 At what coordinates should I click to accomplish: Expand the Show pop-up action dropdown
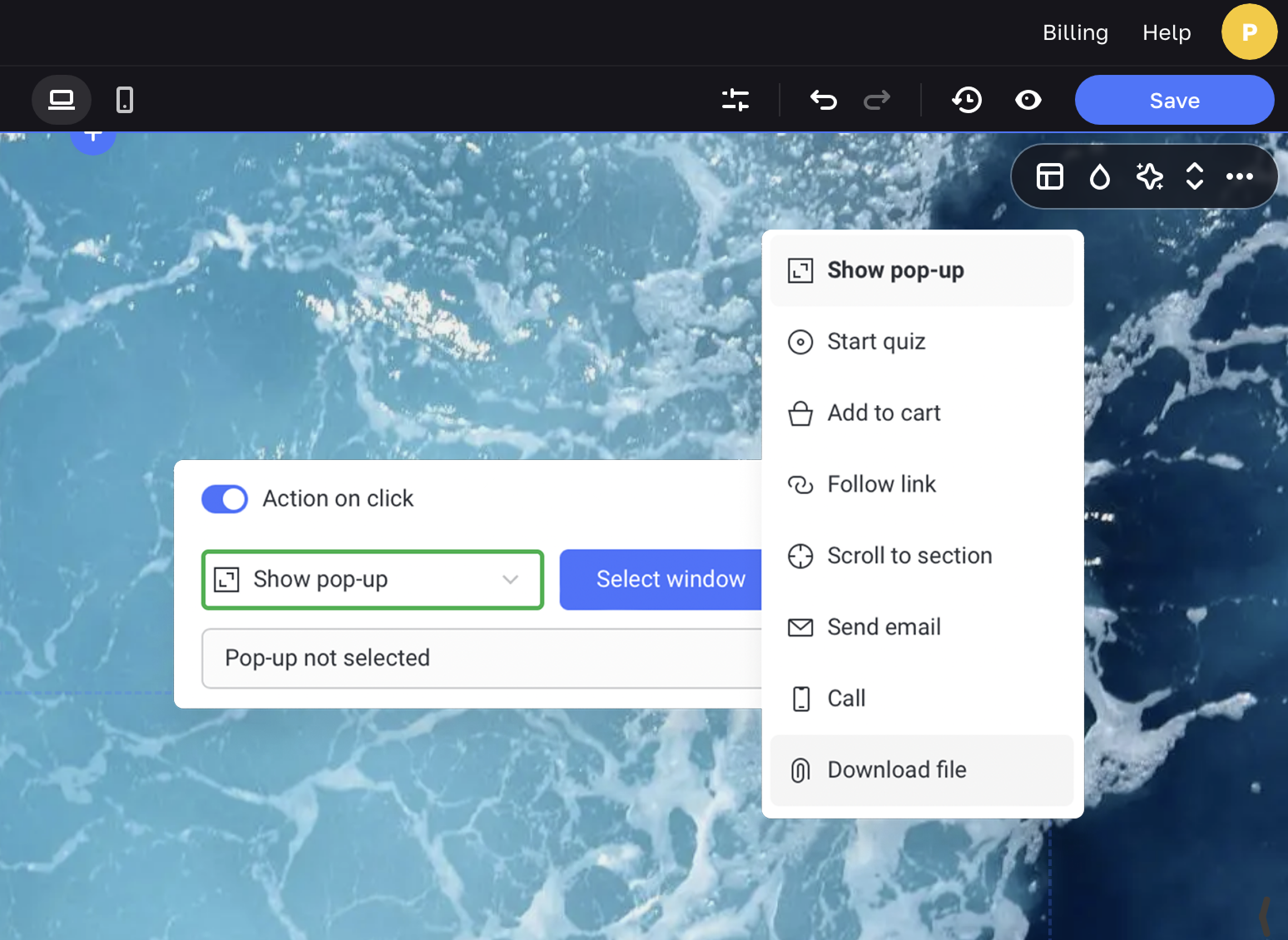click(x=373, y=580)
